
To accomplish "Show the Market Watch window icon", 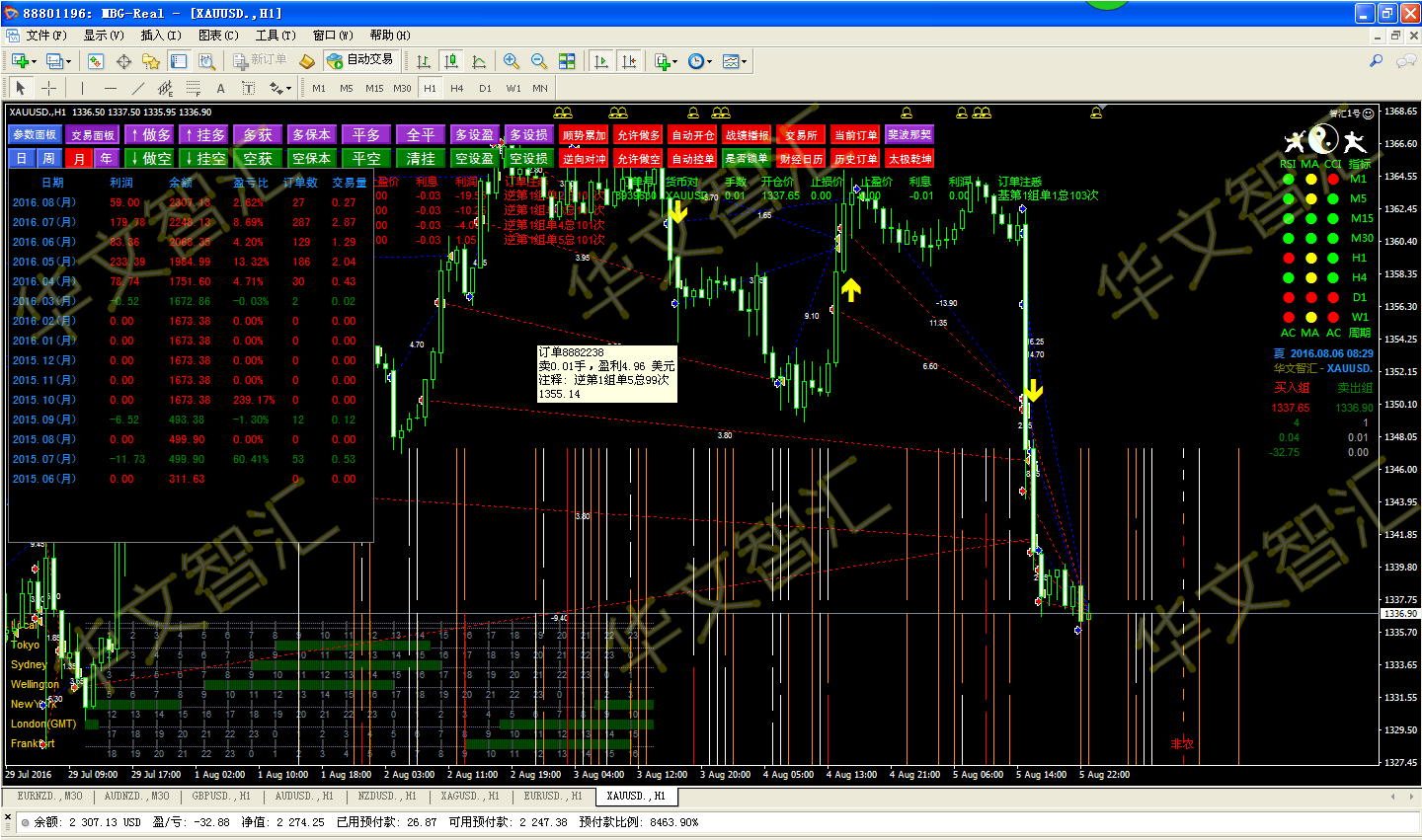I will tap(96, 61).
